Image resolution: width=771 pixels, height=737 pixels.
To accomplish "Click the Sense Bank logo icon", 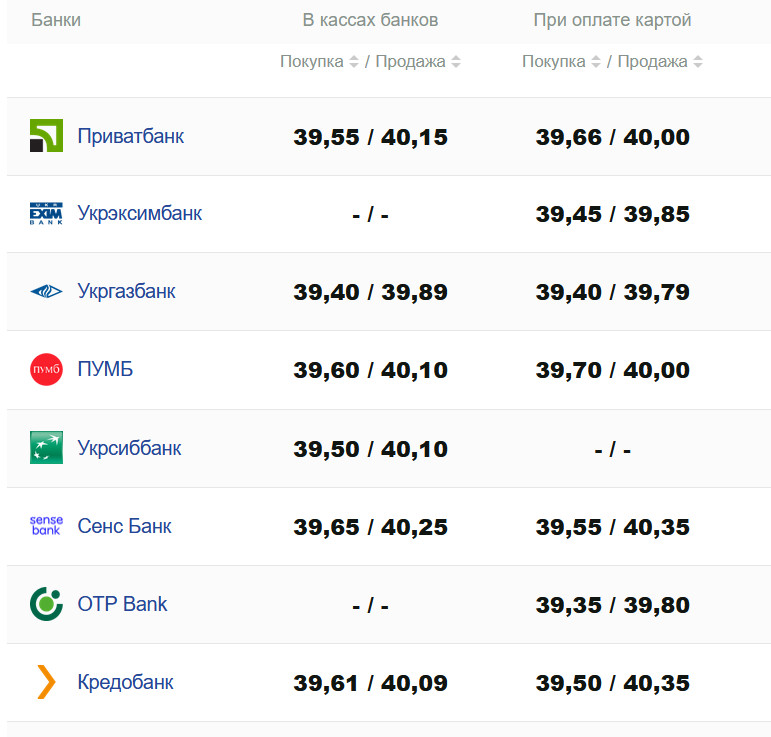I will 46,526.
